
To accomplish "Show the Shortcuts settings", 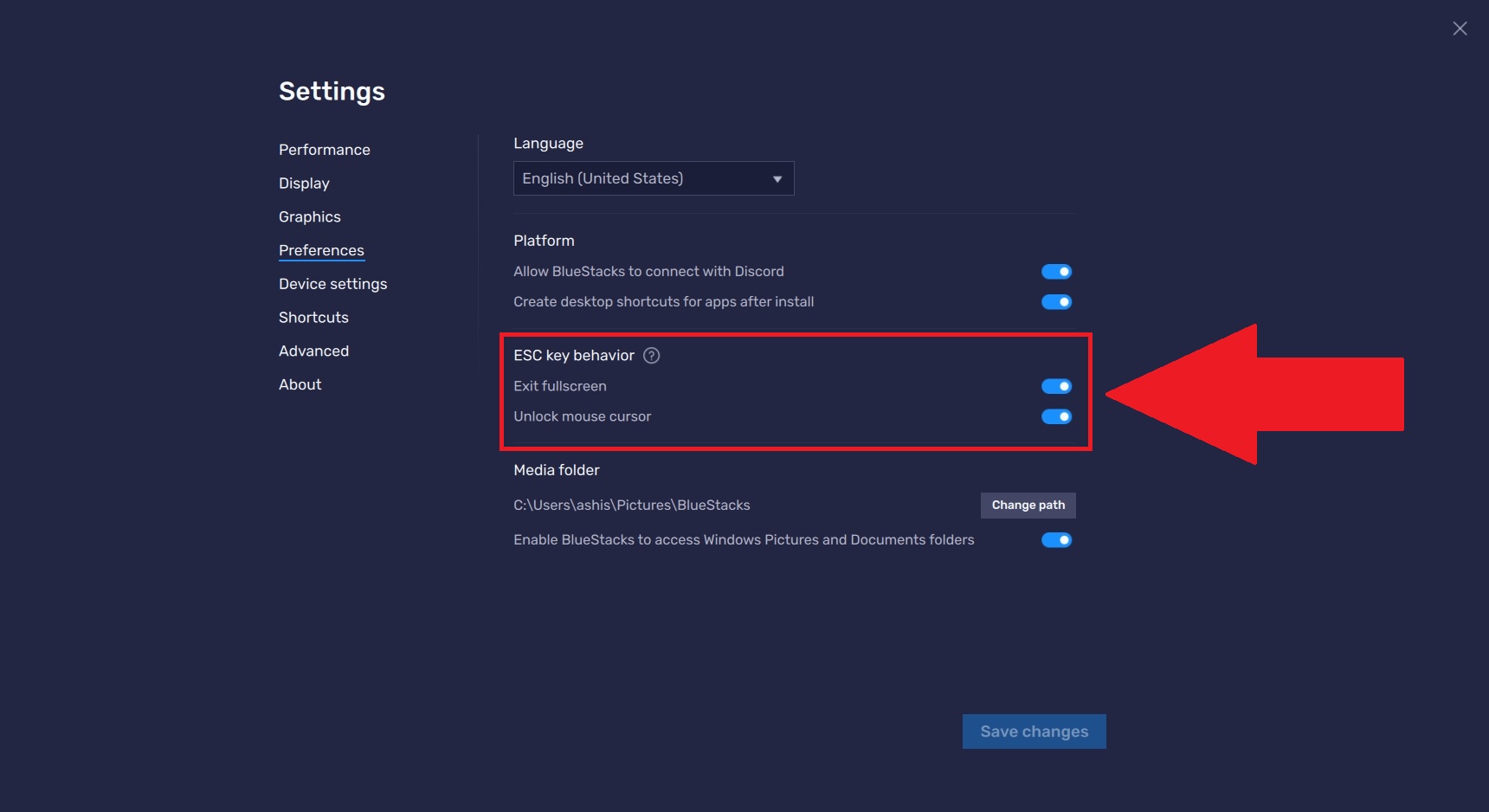I will point(313,318).
